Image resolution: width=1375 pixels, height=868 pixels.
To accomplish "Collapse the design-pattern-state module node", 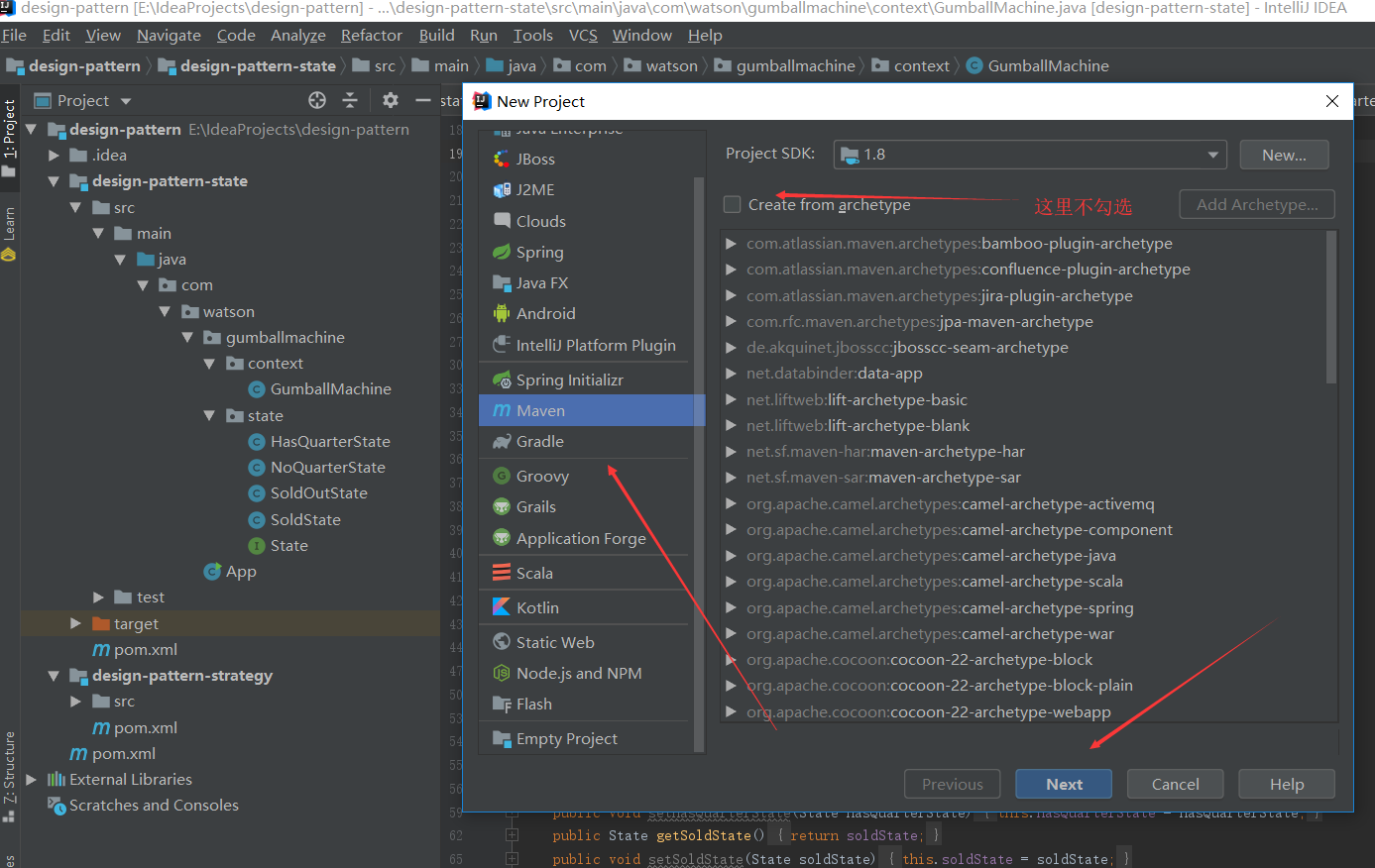I will click(x=54, y=181).
